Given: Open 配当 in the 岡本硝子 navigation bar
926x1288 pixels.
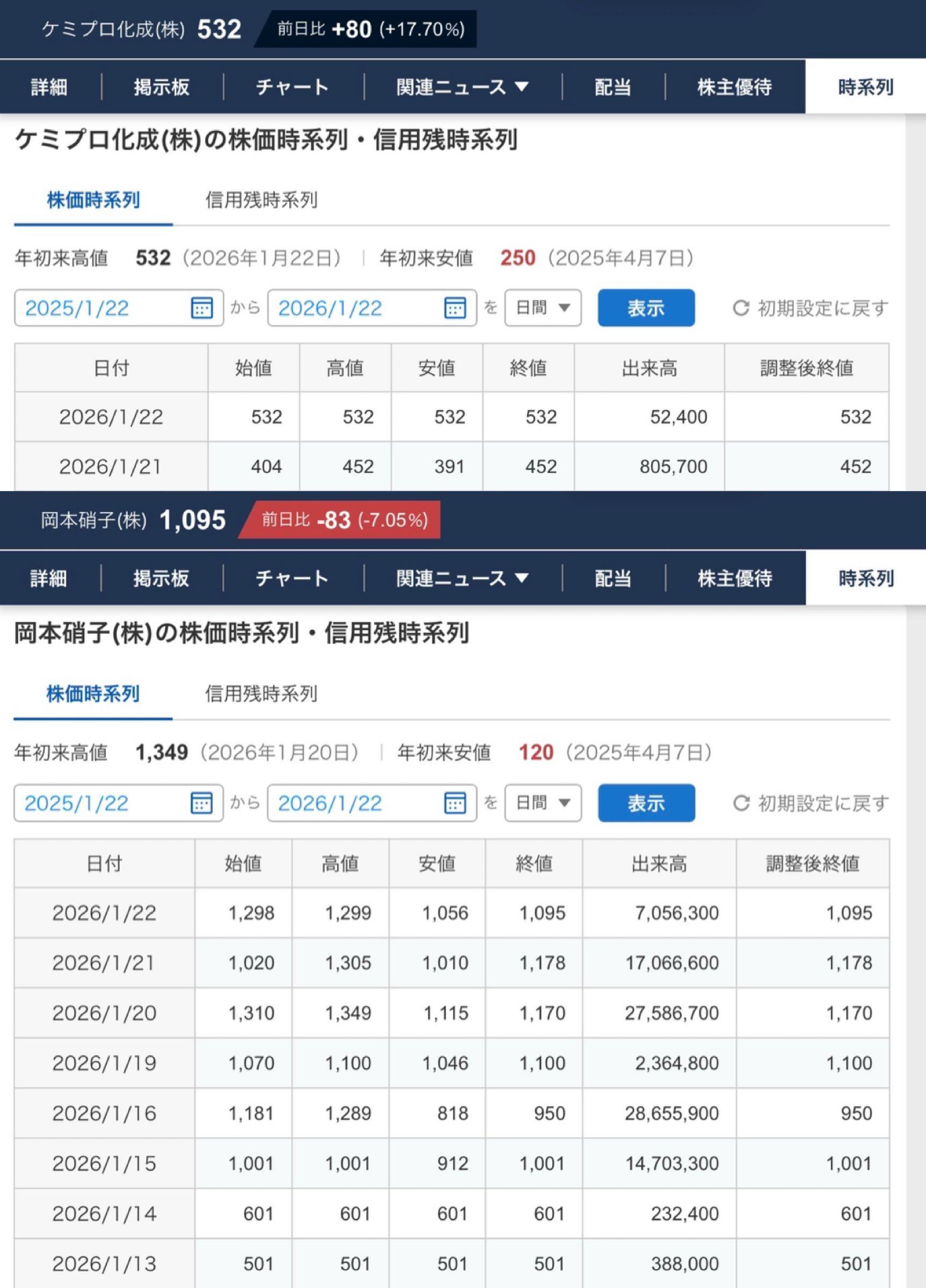Looking at the screenshot, I should tap(613, 579).
